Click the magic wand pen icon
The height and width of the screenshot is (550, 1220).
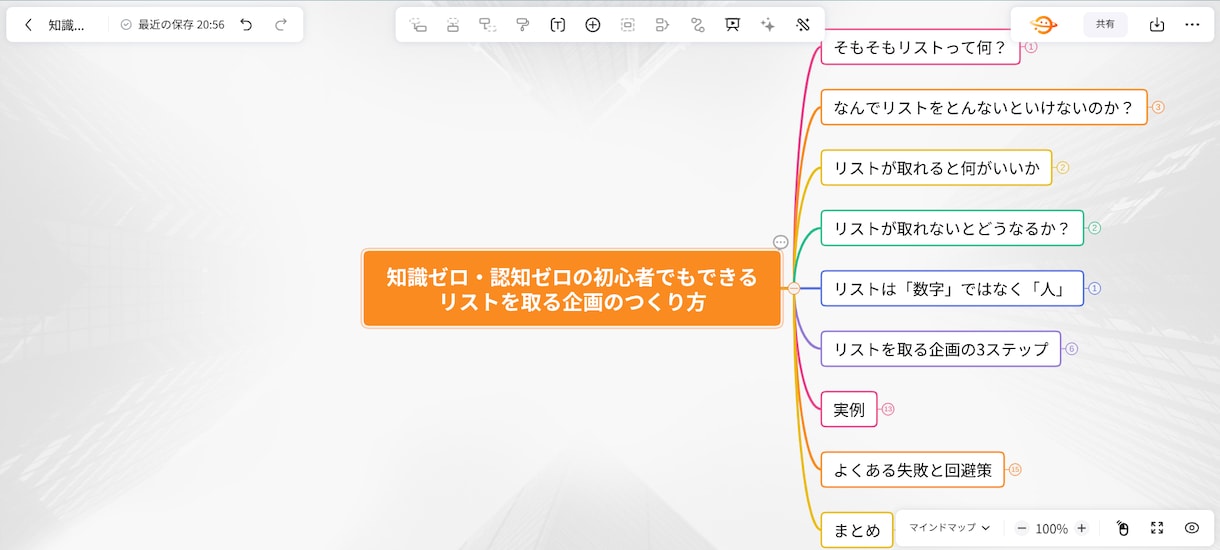(x=802, y=25)
